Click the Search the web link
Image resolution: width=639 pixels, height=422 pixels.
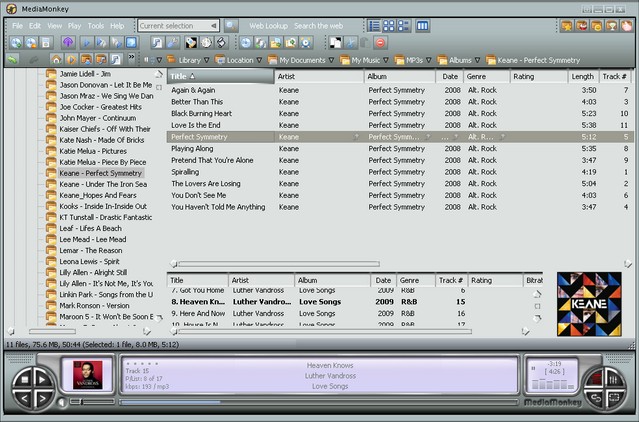pos(318,25)
